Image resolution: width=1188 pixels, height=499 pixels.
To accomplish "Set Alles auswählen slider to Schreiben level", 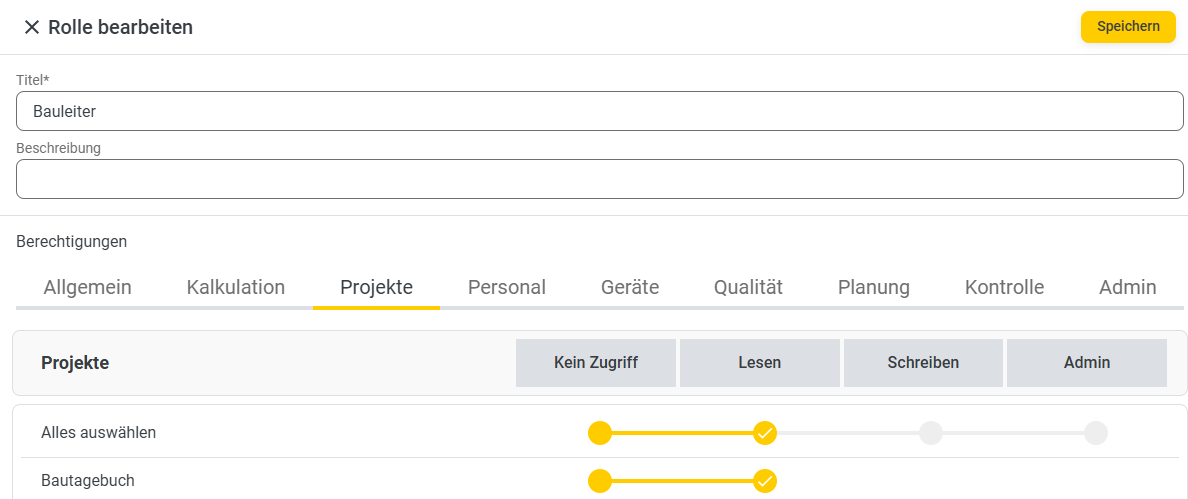I will pyautogui.click(x=930, y=433).
